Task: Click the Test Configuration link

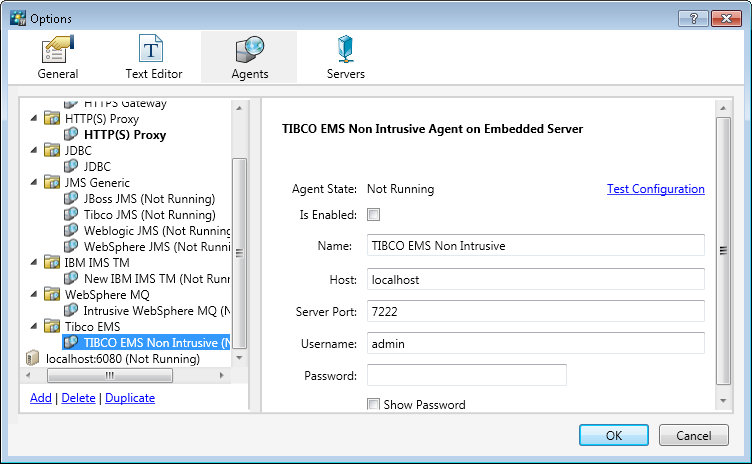Action: tap(655, 189)
